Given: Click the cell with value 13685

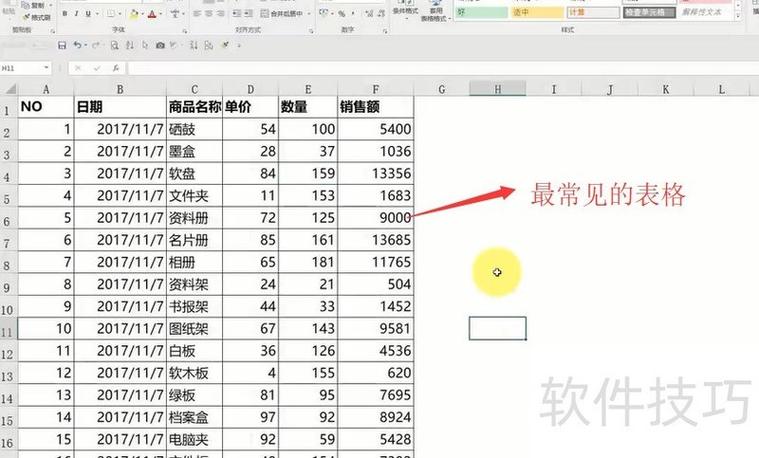Looking at the screenshot, I should [x=376, y=240].
